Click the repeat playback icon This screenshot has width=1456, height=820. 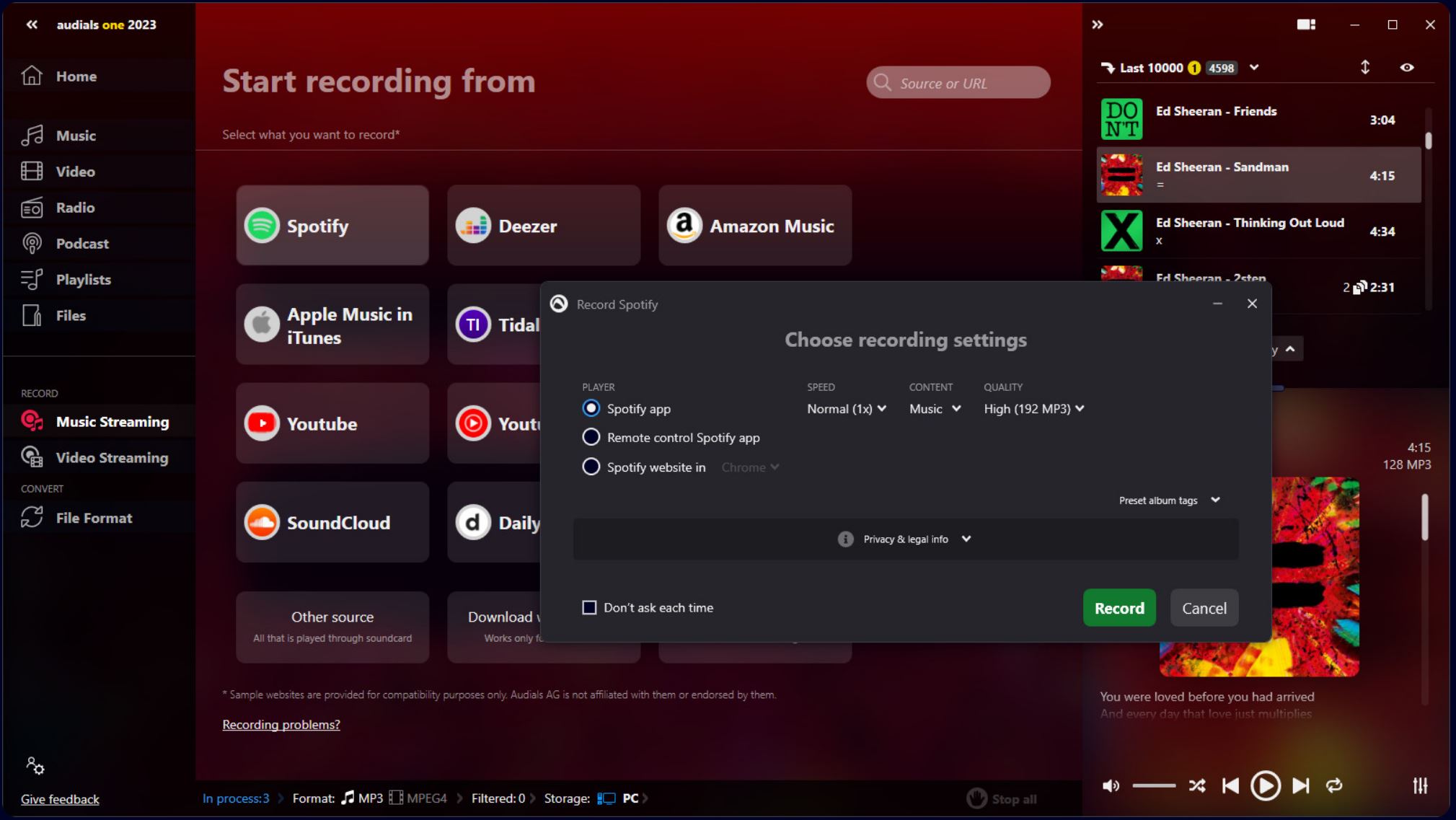pyautogui.click(x=1335, y=786)
